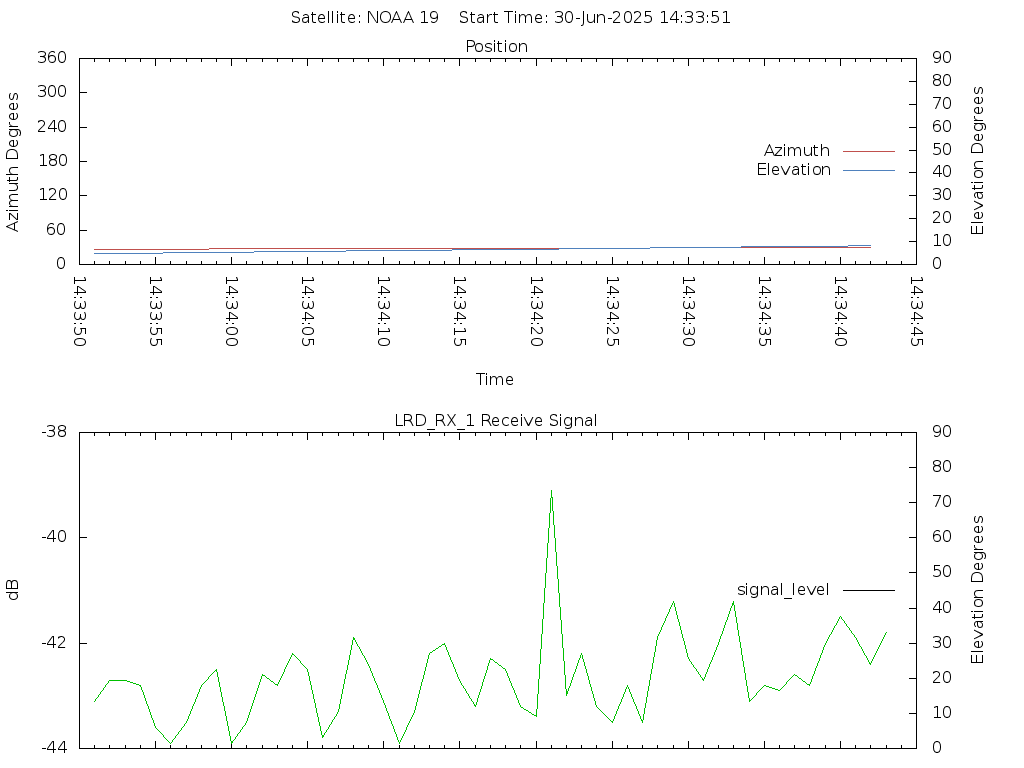
Task: Click the 'Azimuth Degrees' axis label
Action: pos(12,162)
